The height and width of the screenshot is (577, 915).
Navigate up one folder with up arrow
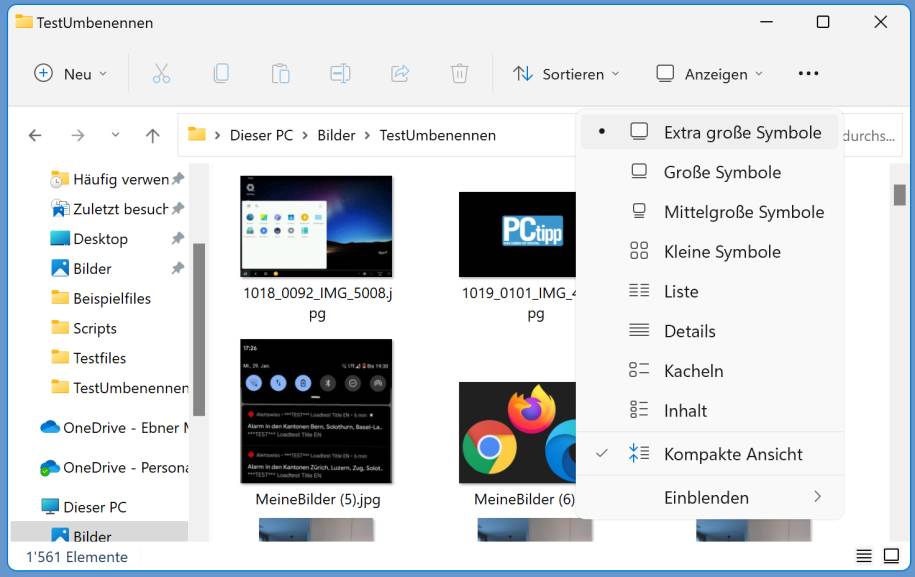[152, 135]
